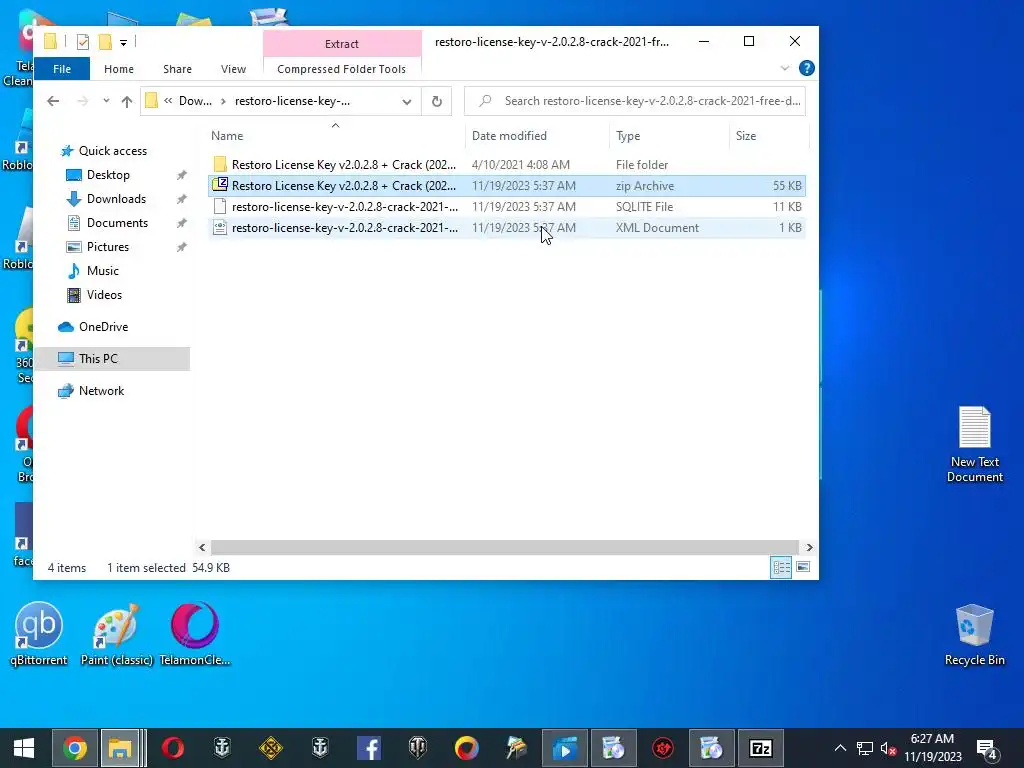
Task: Select Network in navigation pane
Action: coord(101,391)
